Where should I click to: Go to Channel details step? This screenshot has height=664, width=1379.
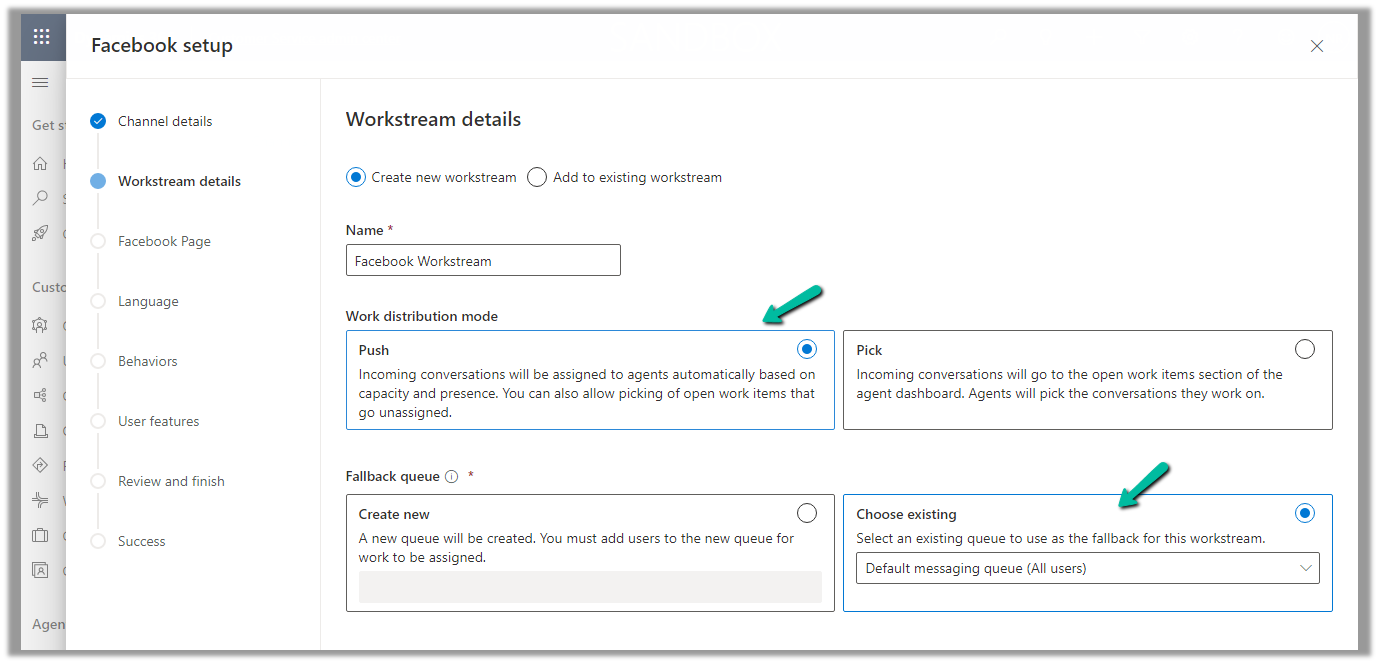click(x=165, y=121)
